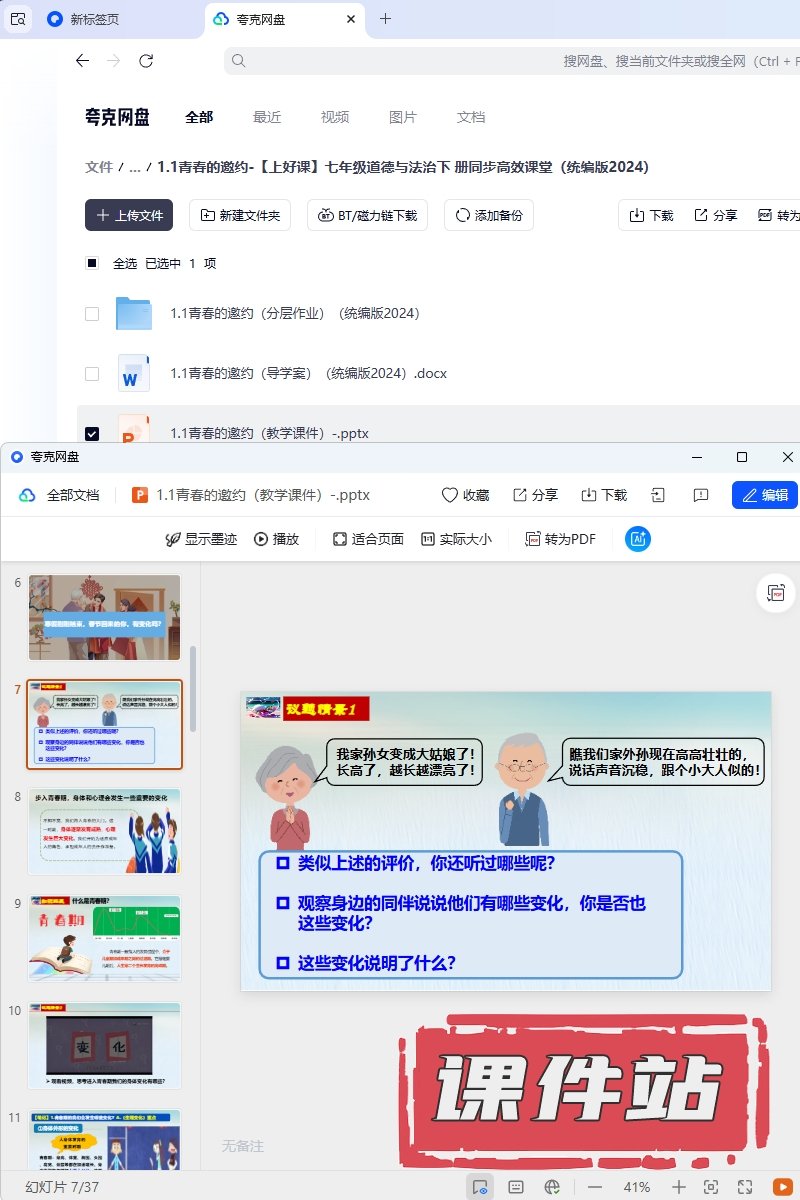
Task: Click the zoom out minus icon
Action: (595, 1187)
